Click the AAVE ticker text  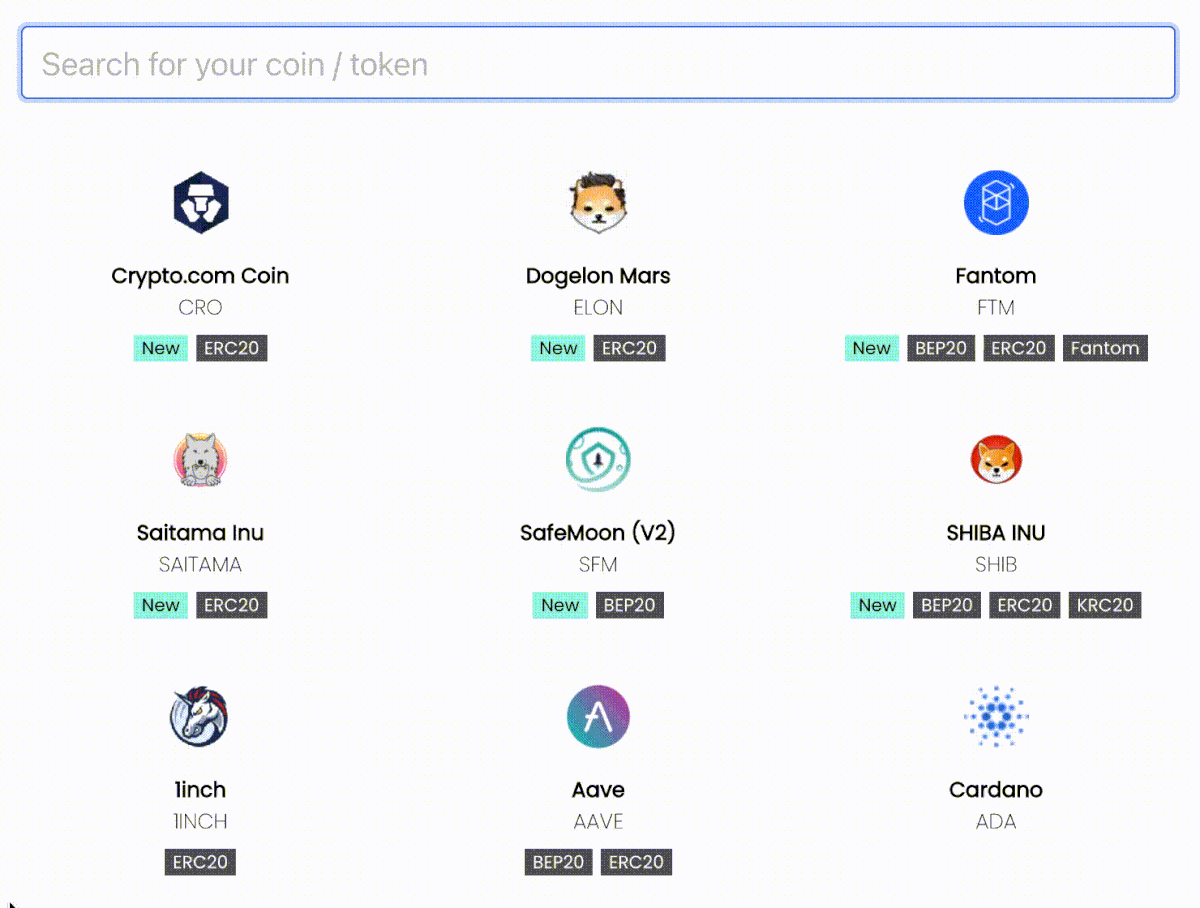(x=598, y=822)
